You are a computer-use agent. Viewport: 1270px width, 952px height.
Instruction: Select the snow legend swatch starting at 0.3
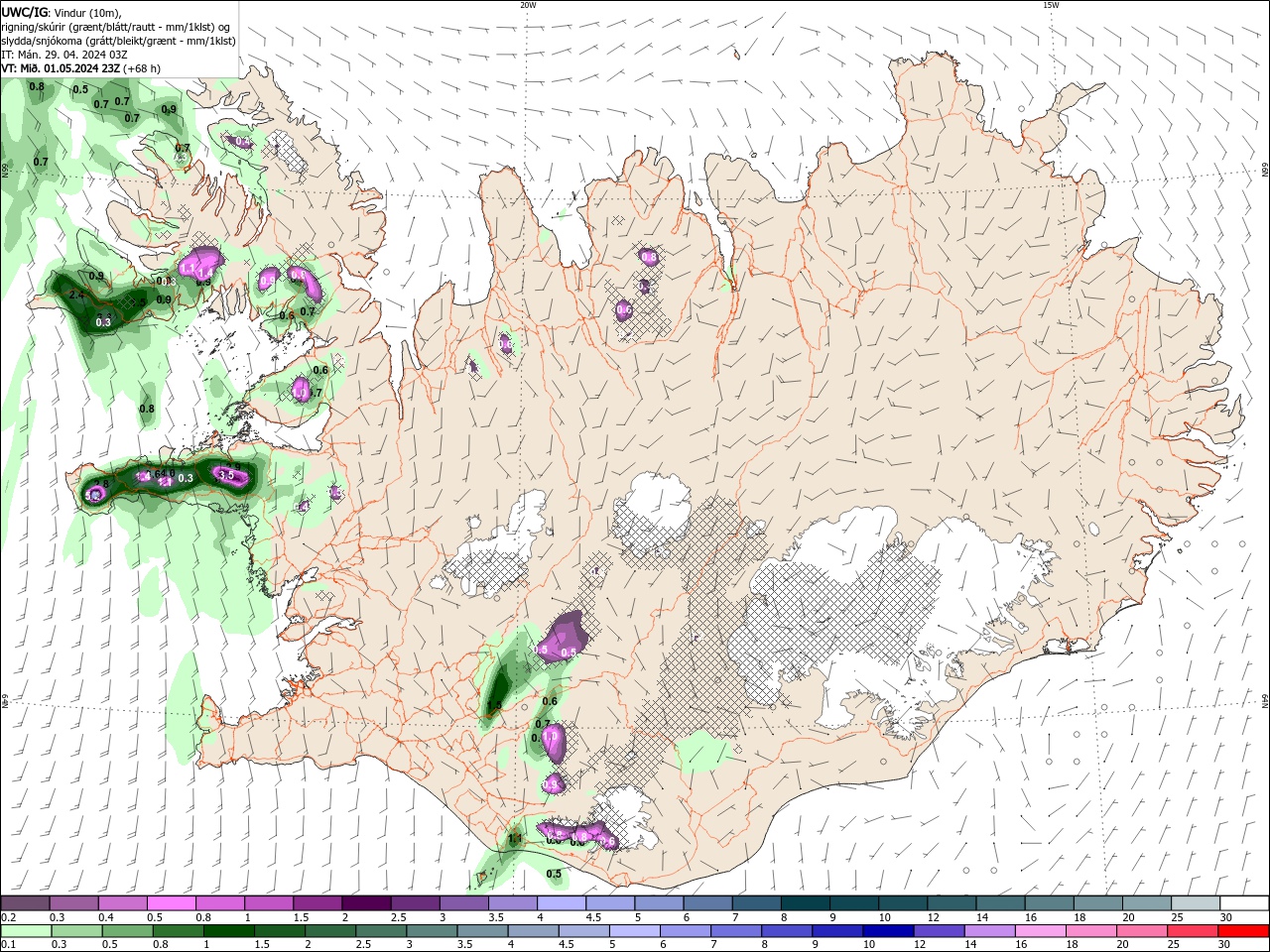tap(73, 903)
